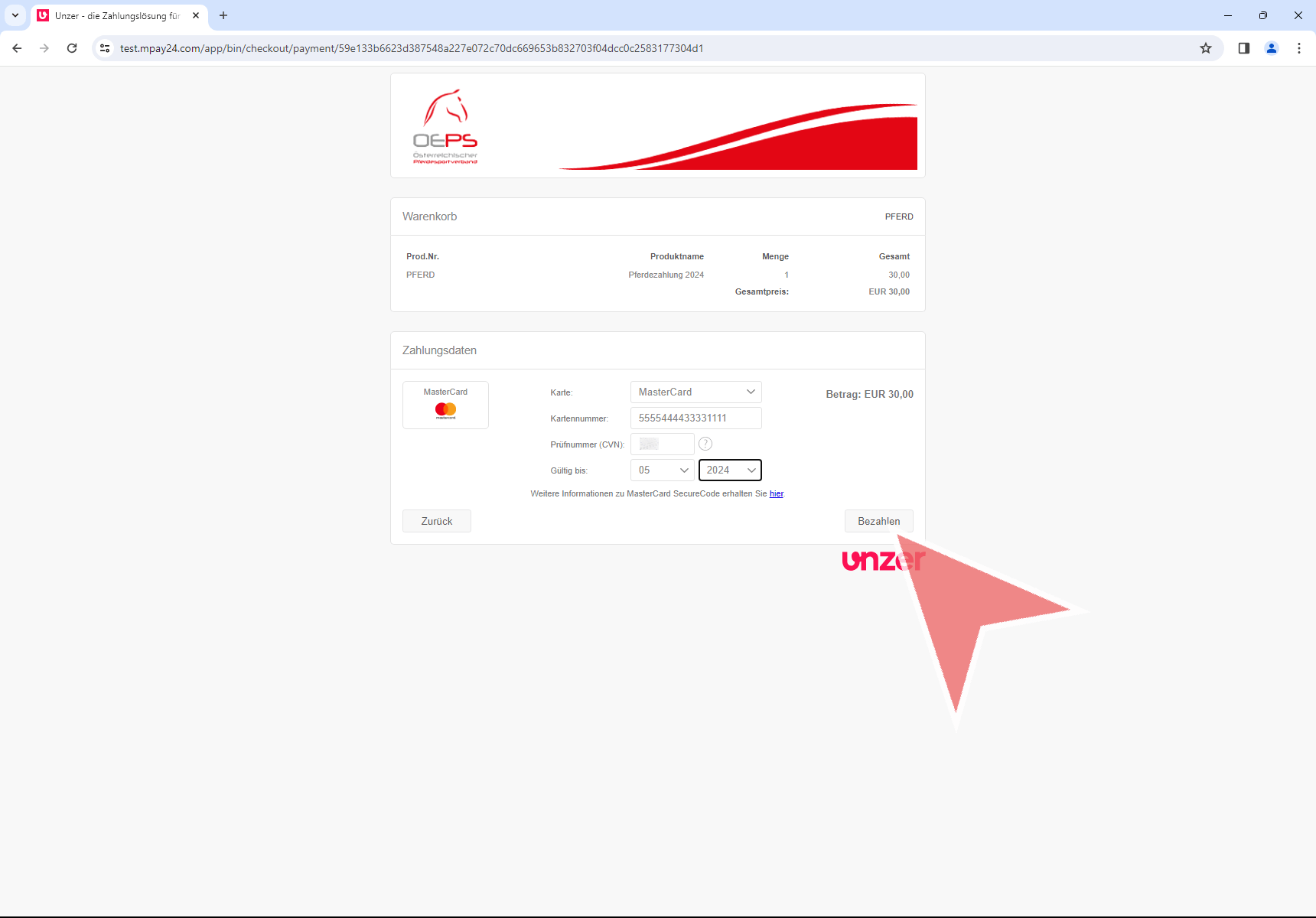This screenshot has width=1316, height=918.
Task: View site information icon in address bar
Action: point(105,48)
